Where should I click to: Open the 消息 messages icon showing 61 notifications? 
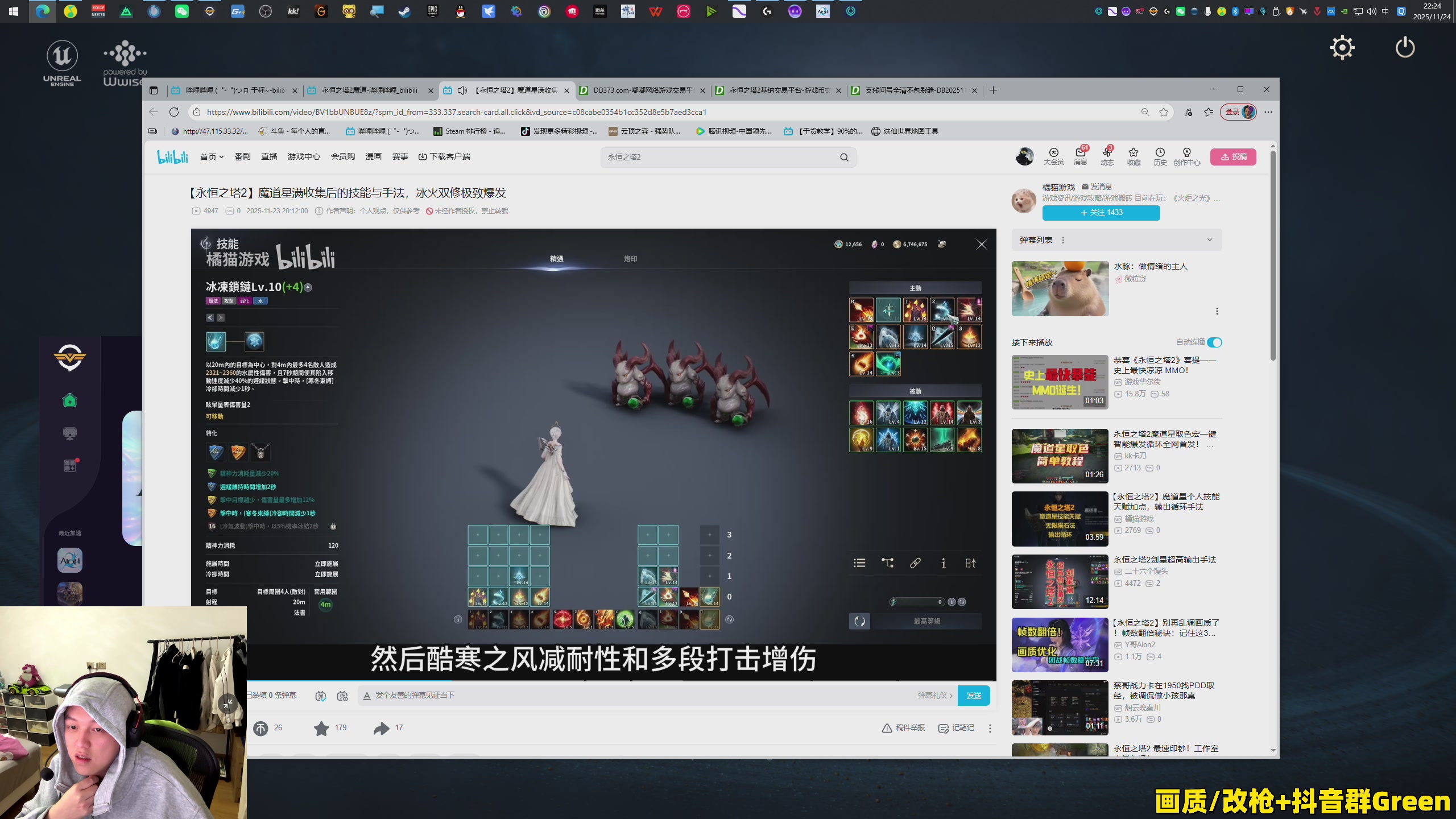[x=1079, y=156]
